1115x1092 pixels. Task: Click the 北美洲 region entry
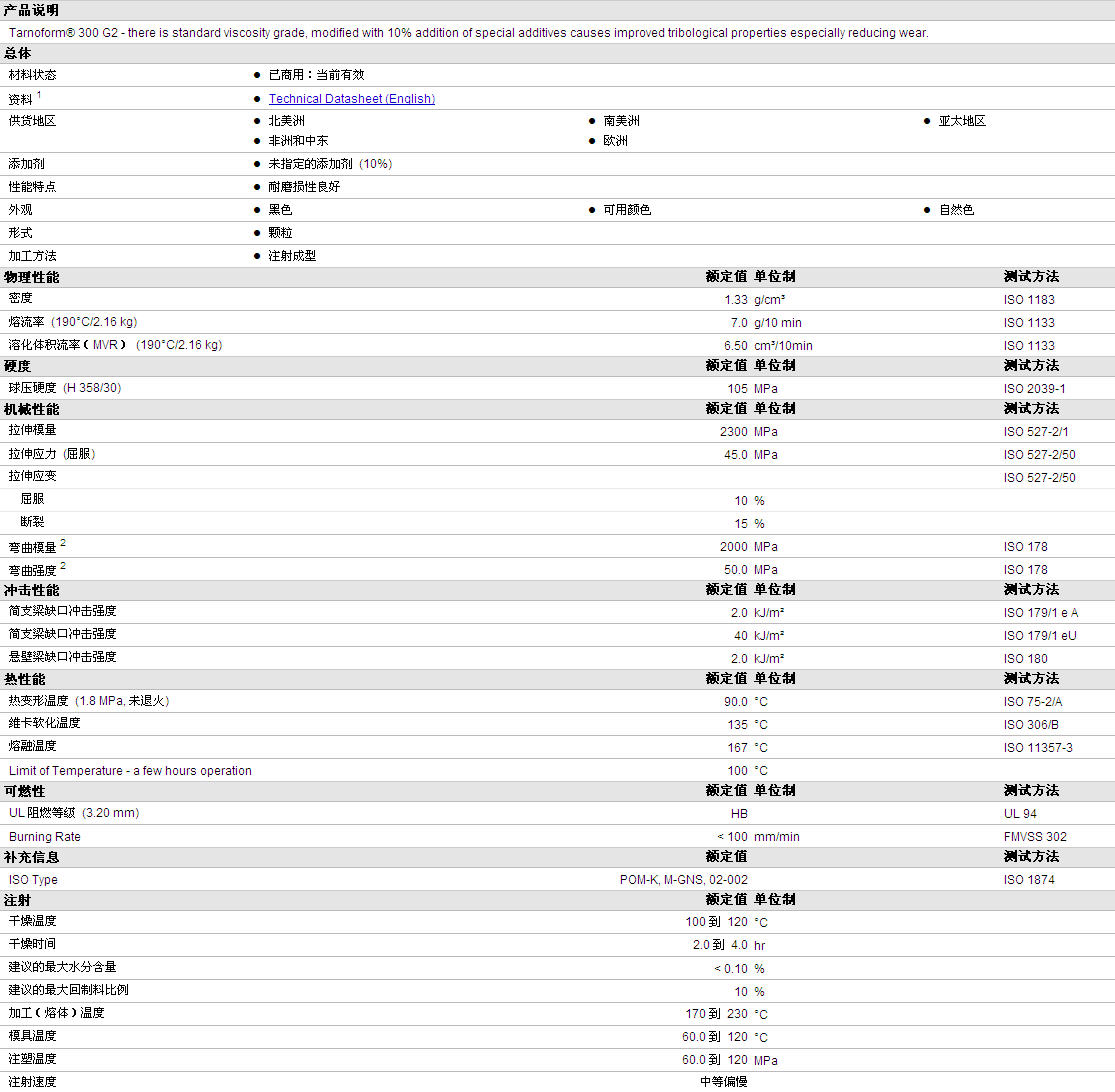286,121
